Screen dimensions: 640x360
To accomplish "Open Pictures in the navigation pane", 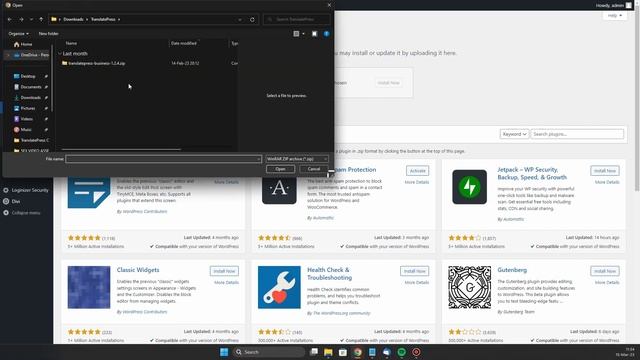I will (28, 108).
